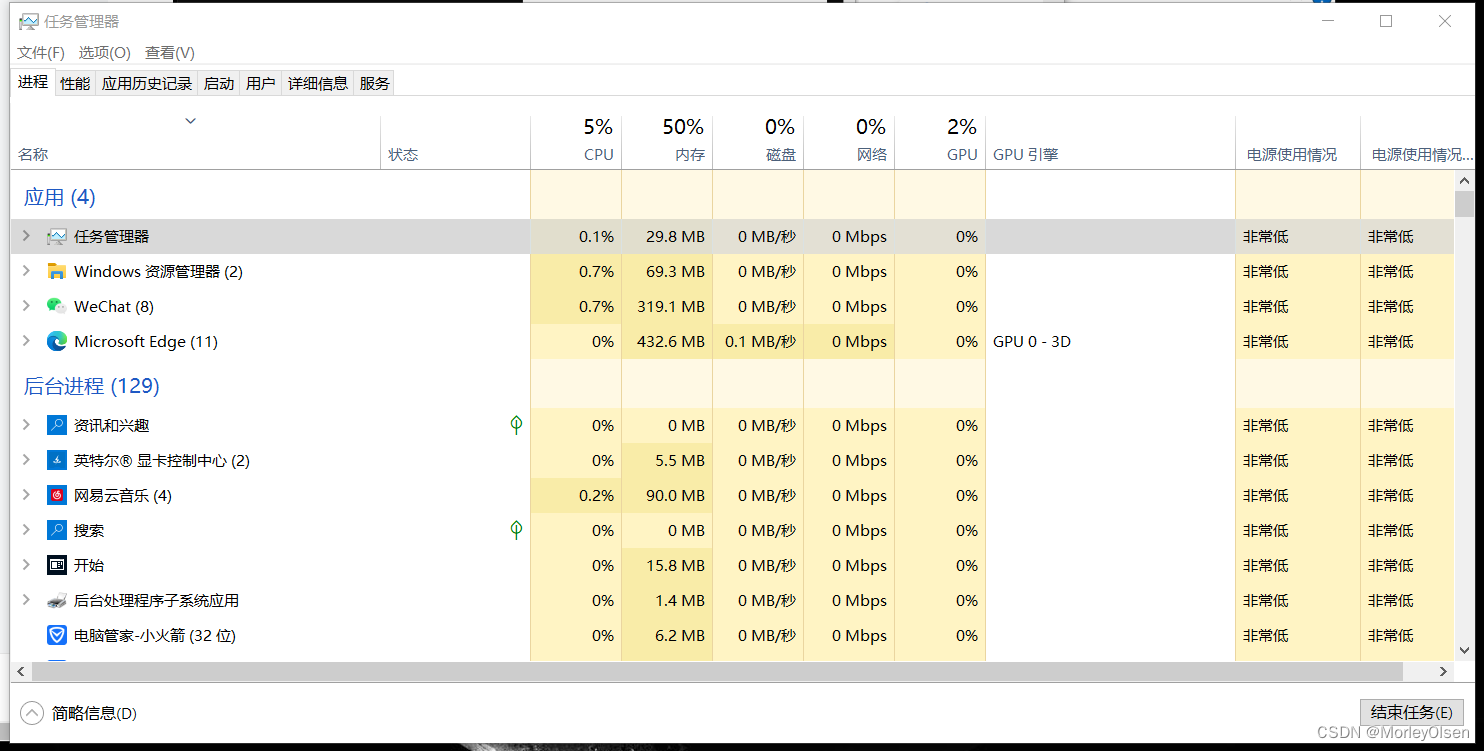Screen dimensions: 1484x751
Task: Click the 结束任务(E) button
Action: [1412, 712]
